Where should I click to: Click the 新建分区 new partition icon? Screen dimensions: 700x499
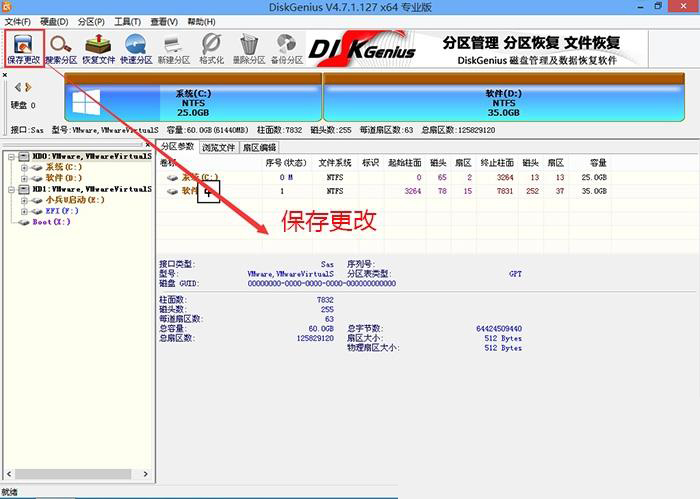[x=173, y=47]
